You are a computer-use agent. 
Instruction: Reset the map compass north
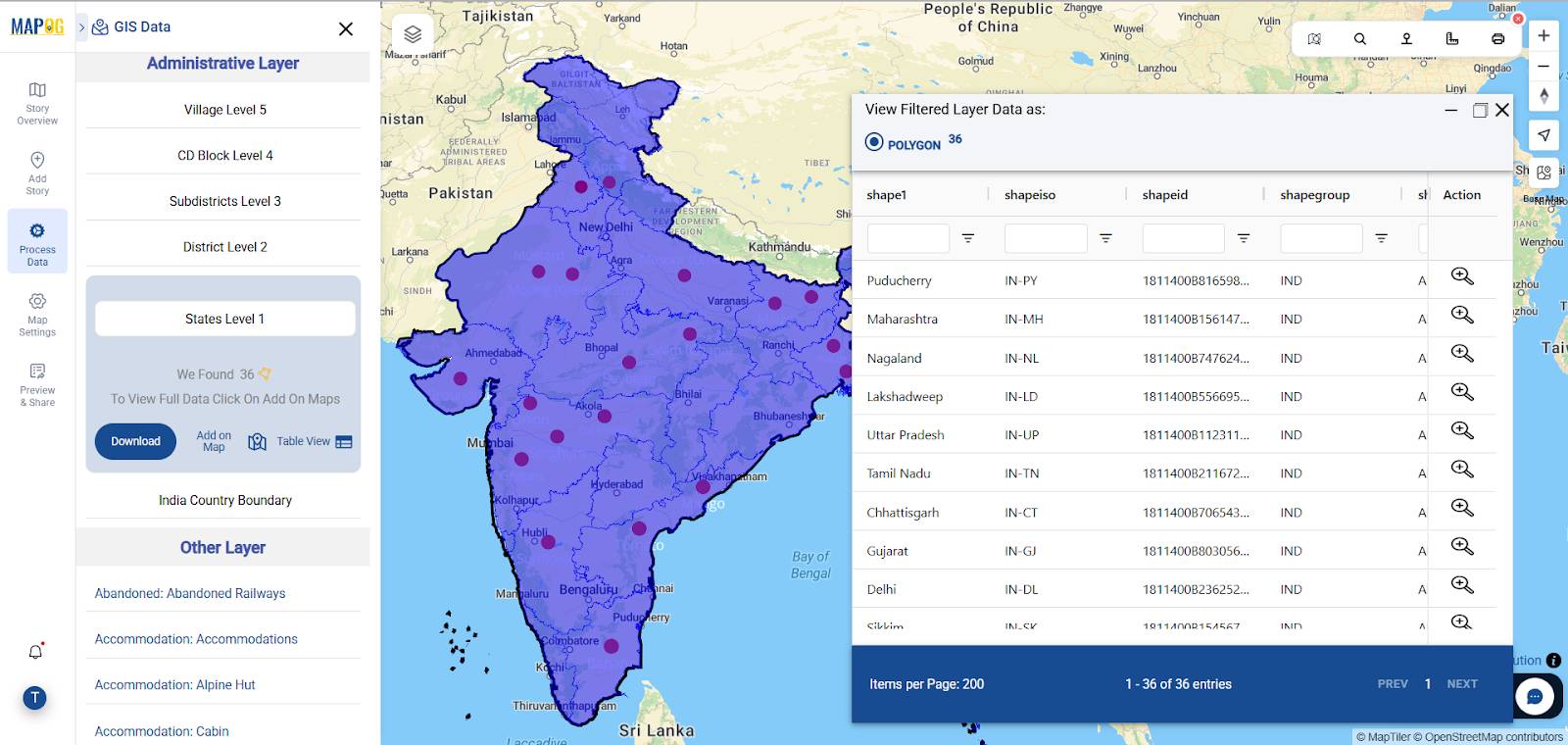tap(1543, 96)
